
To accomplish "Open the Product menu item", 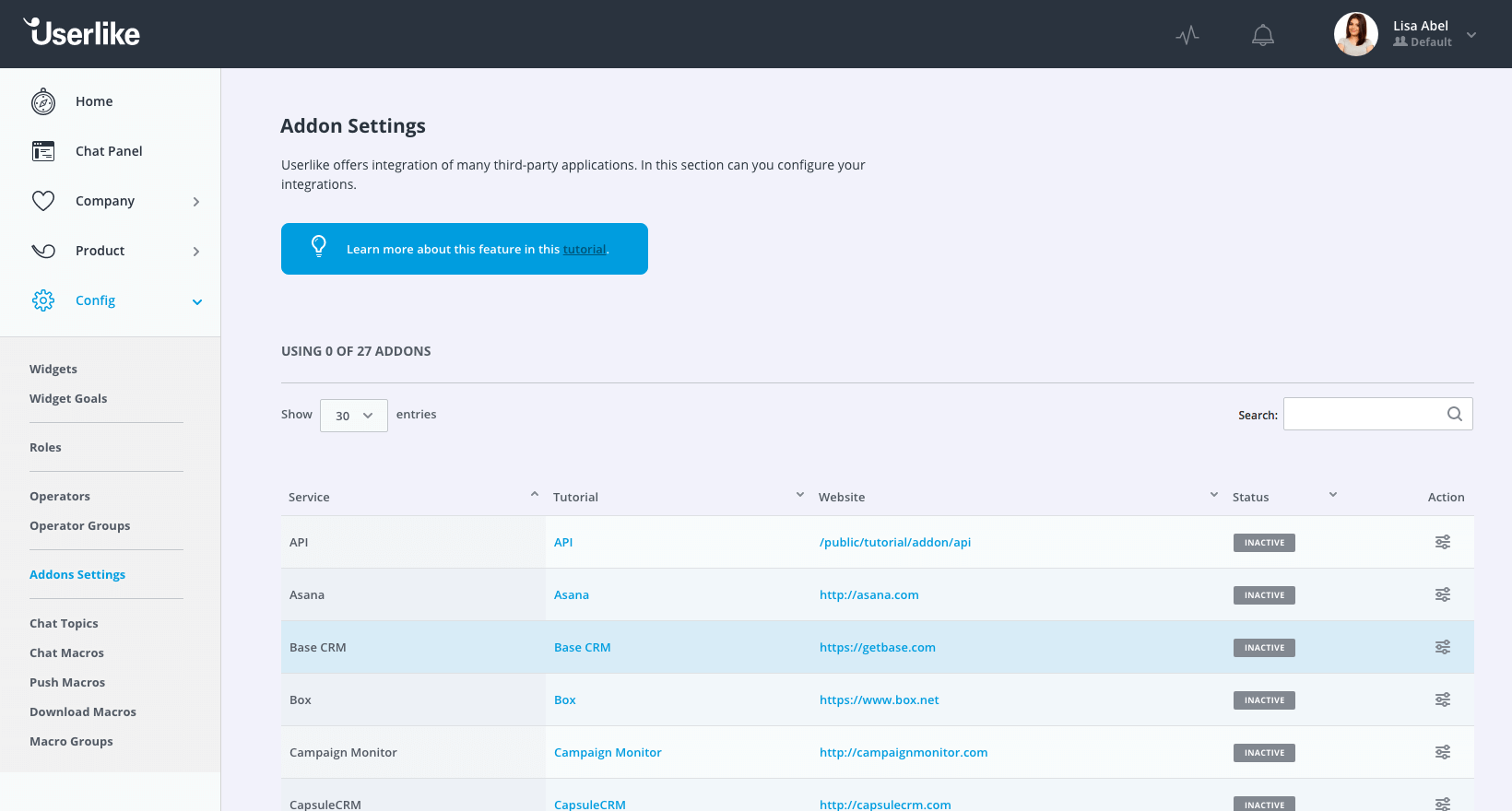I will click(100, 251).
